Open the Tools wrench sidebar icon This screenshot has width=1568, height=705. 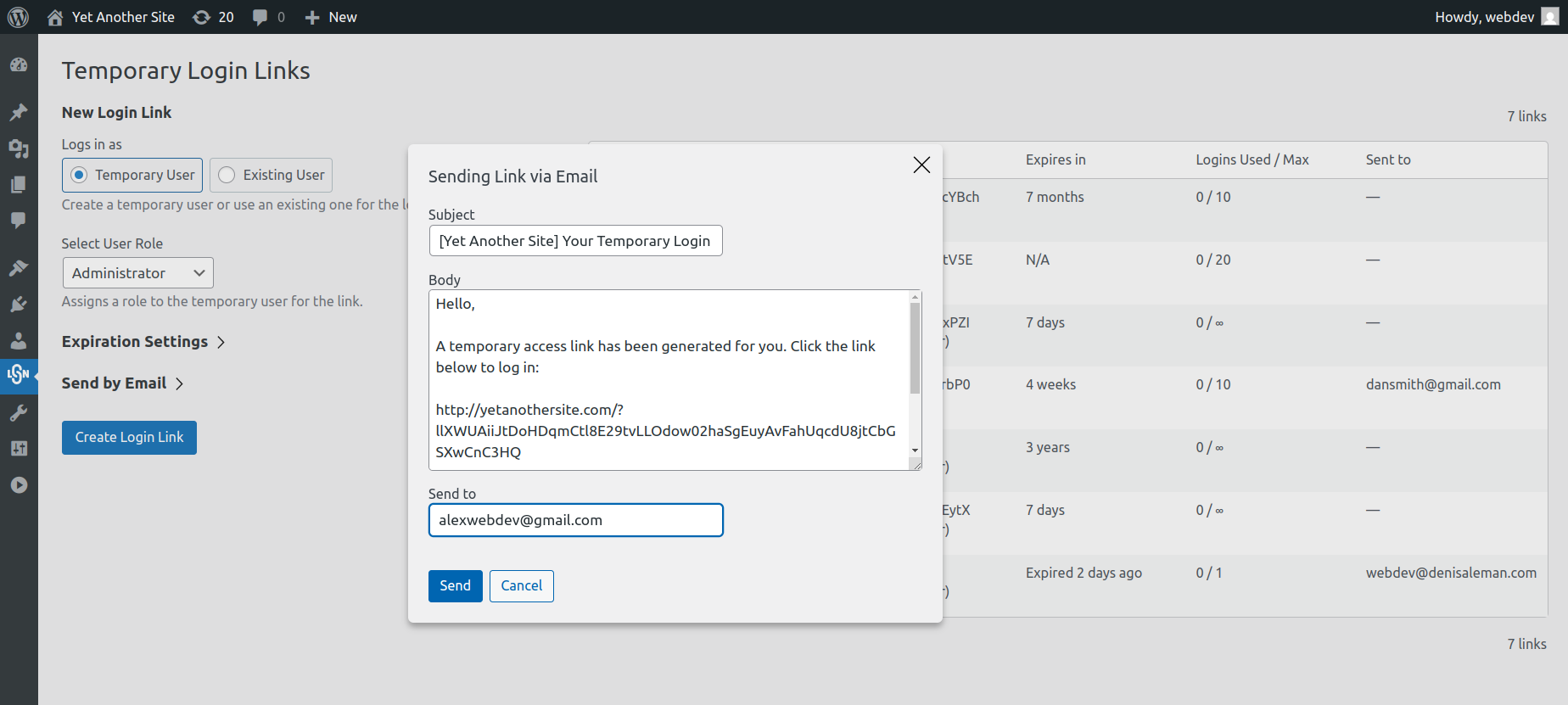[19, 413]
